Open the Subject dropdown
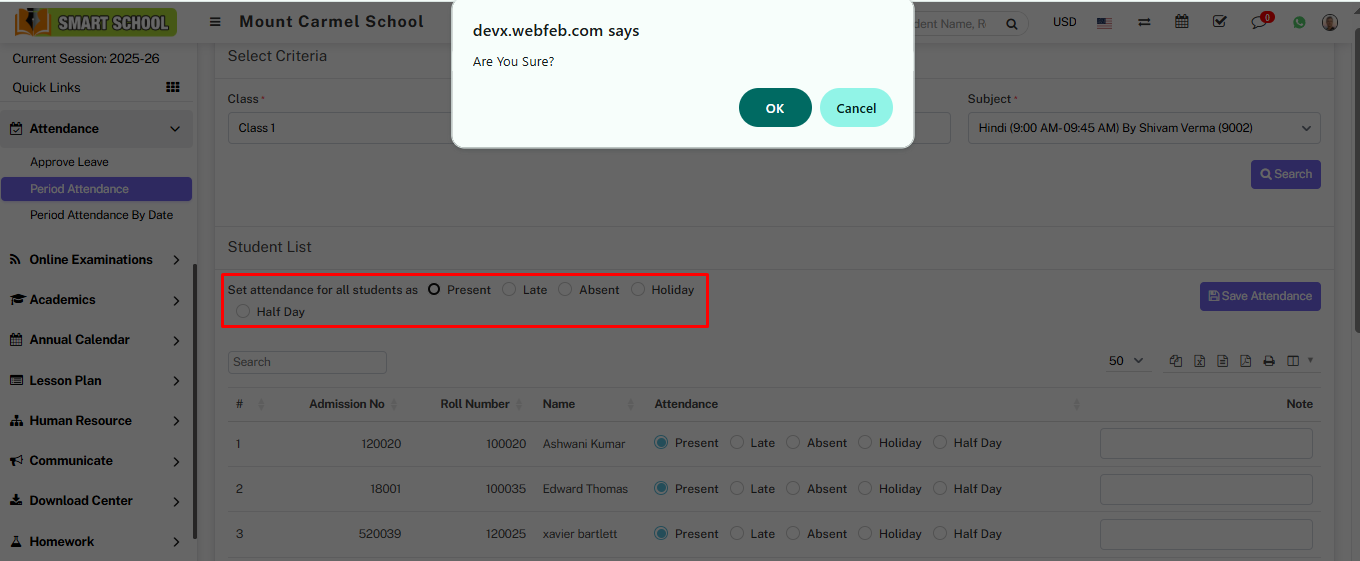 coord(1143,128)
